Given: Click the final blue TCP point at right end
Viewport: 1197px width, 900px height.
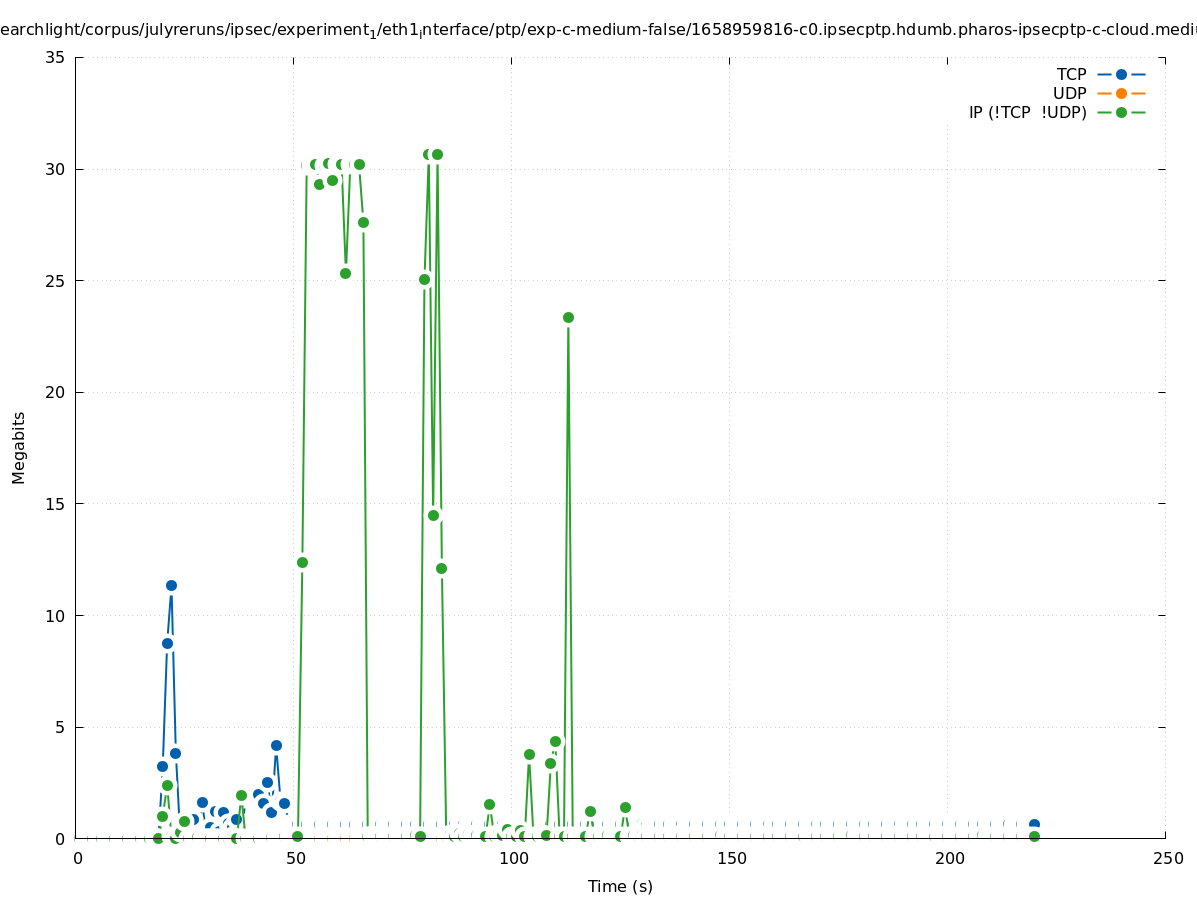Looking at the screenshot, I should click(x=1034, y=825).
